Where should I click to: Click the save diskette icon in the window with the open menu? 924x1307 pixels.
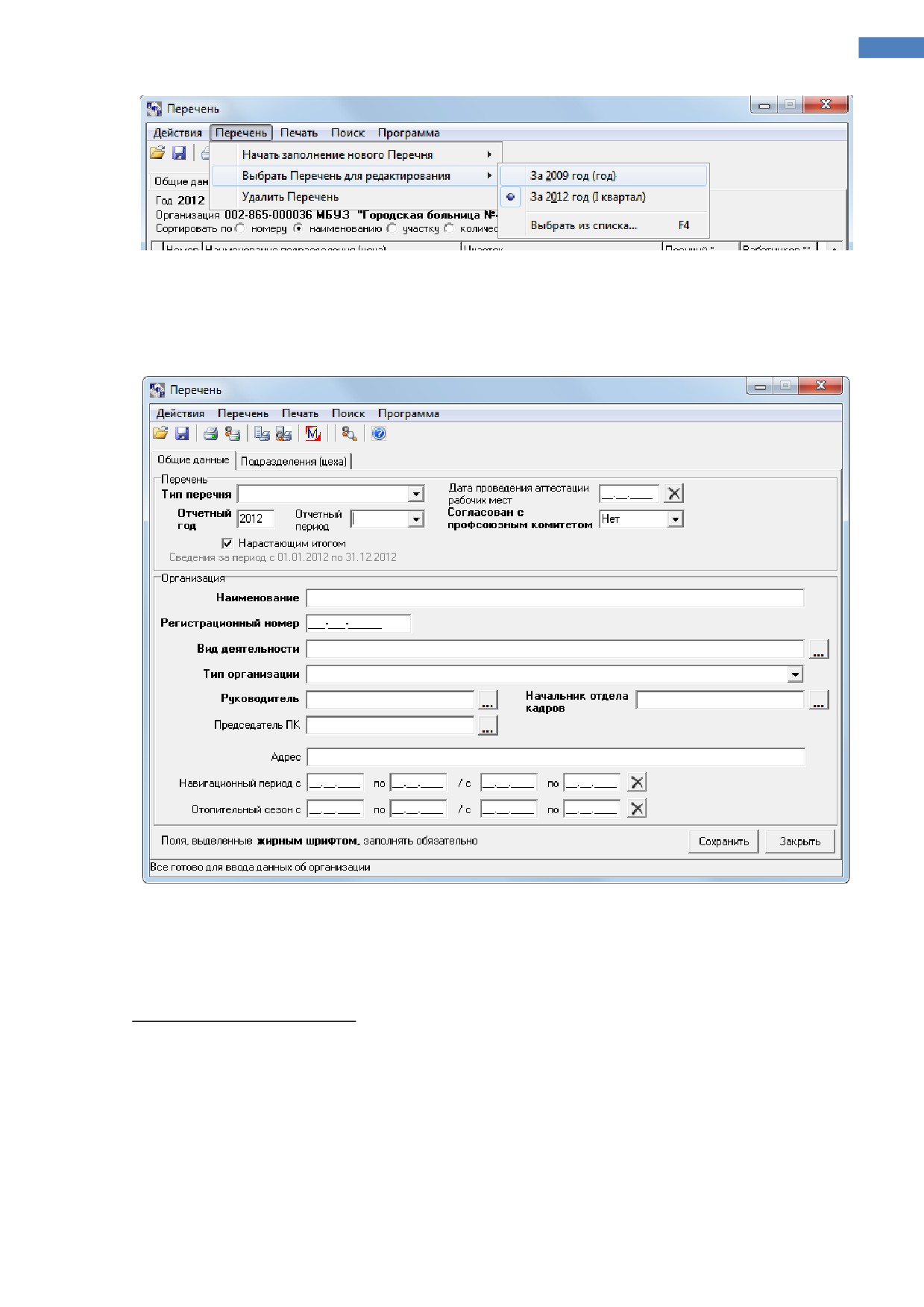click(x=179, y=153)
